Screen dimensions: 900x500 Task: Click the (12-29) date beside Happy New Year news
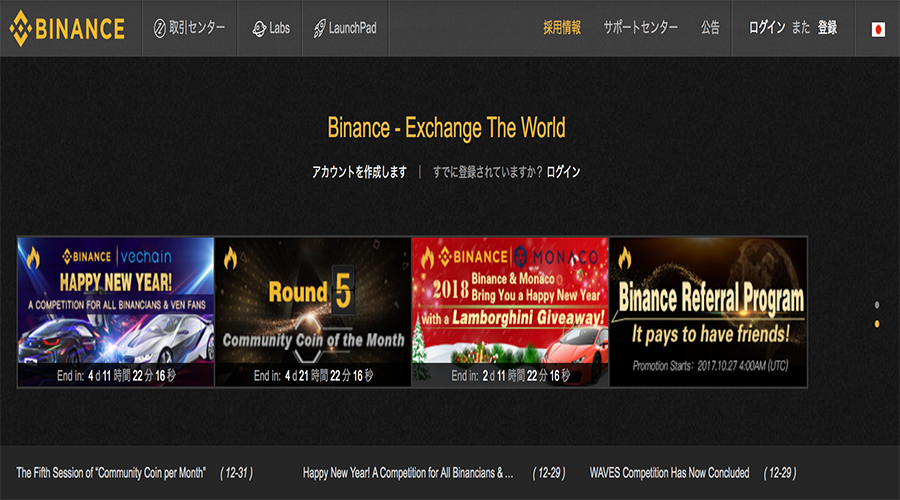[549, 473]
